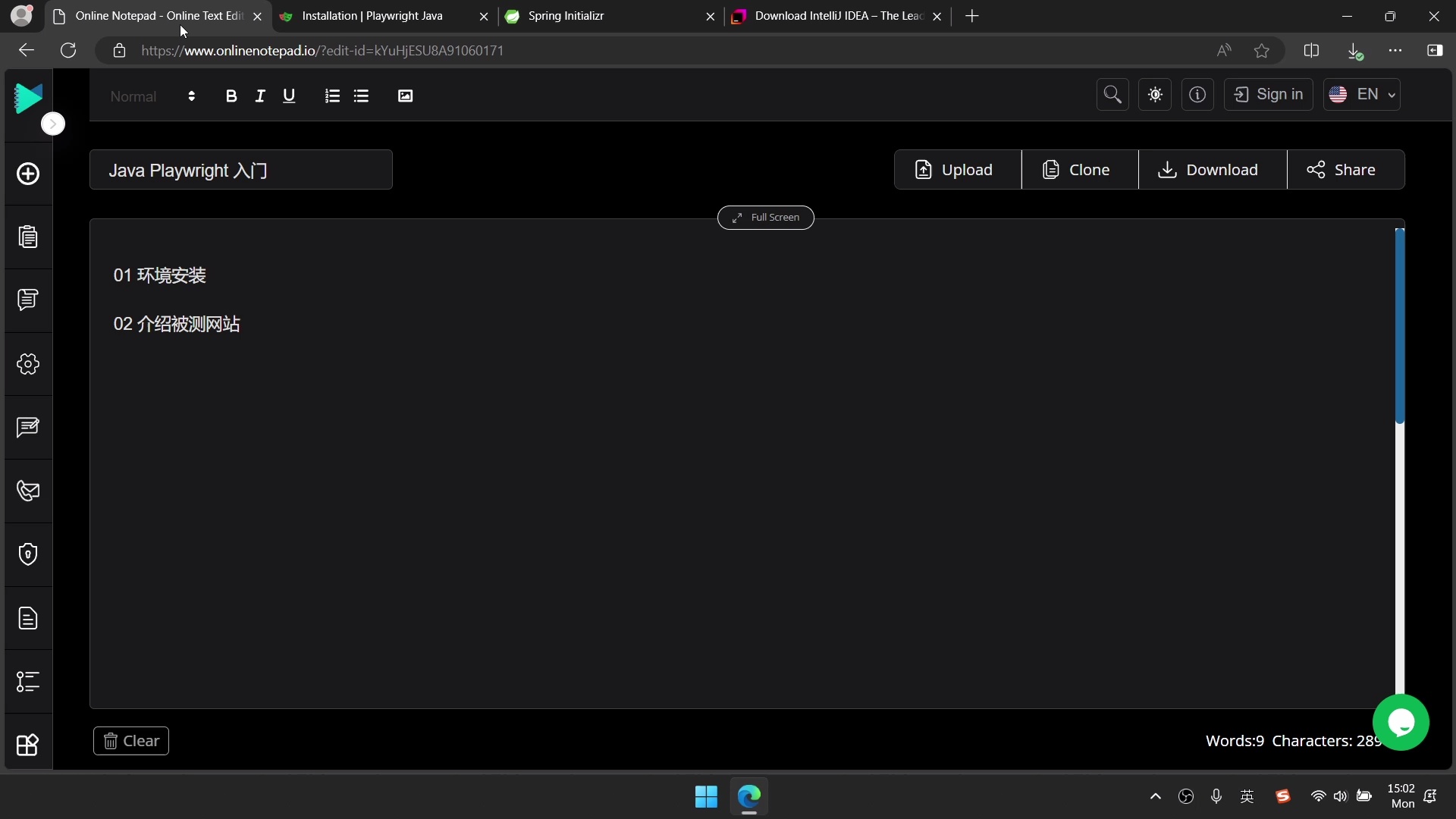Screen dimensions: 1456x819
Task: Toggle light/dark theme sun icon
Action: pos(1155,95)
